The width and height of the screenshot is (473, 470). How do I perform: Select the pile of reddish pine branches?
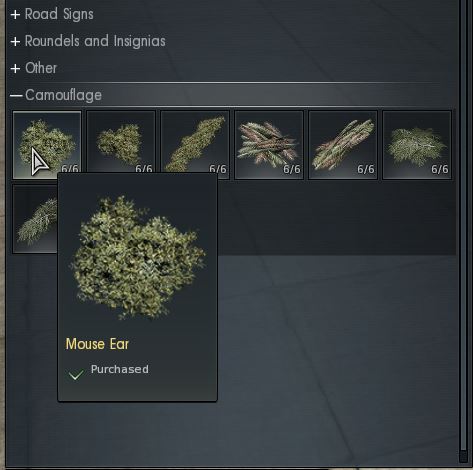coord(269,145)
